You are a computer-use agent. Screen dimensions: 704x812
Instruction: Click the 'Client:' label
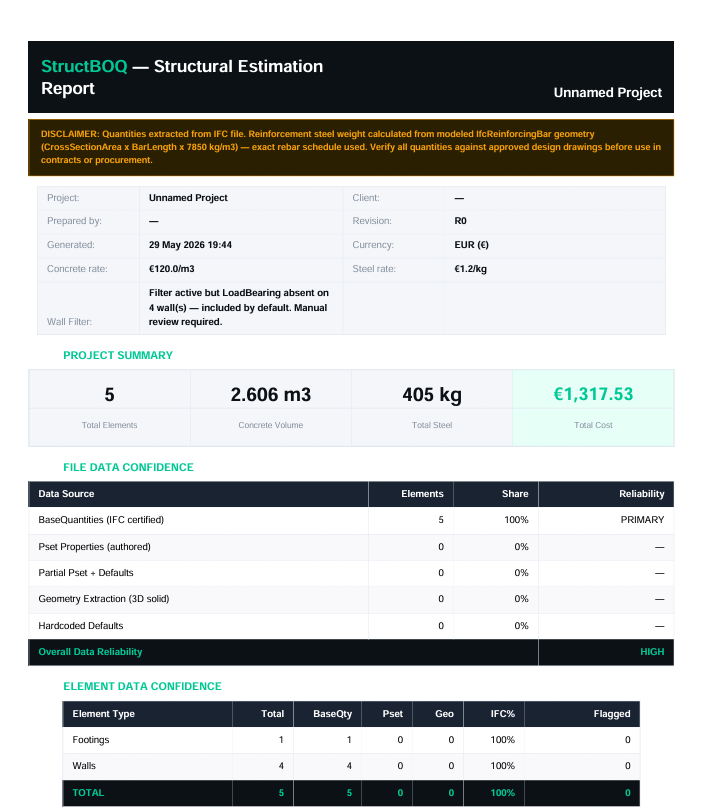tap(366, 198)
